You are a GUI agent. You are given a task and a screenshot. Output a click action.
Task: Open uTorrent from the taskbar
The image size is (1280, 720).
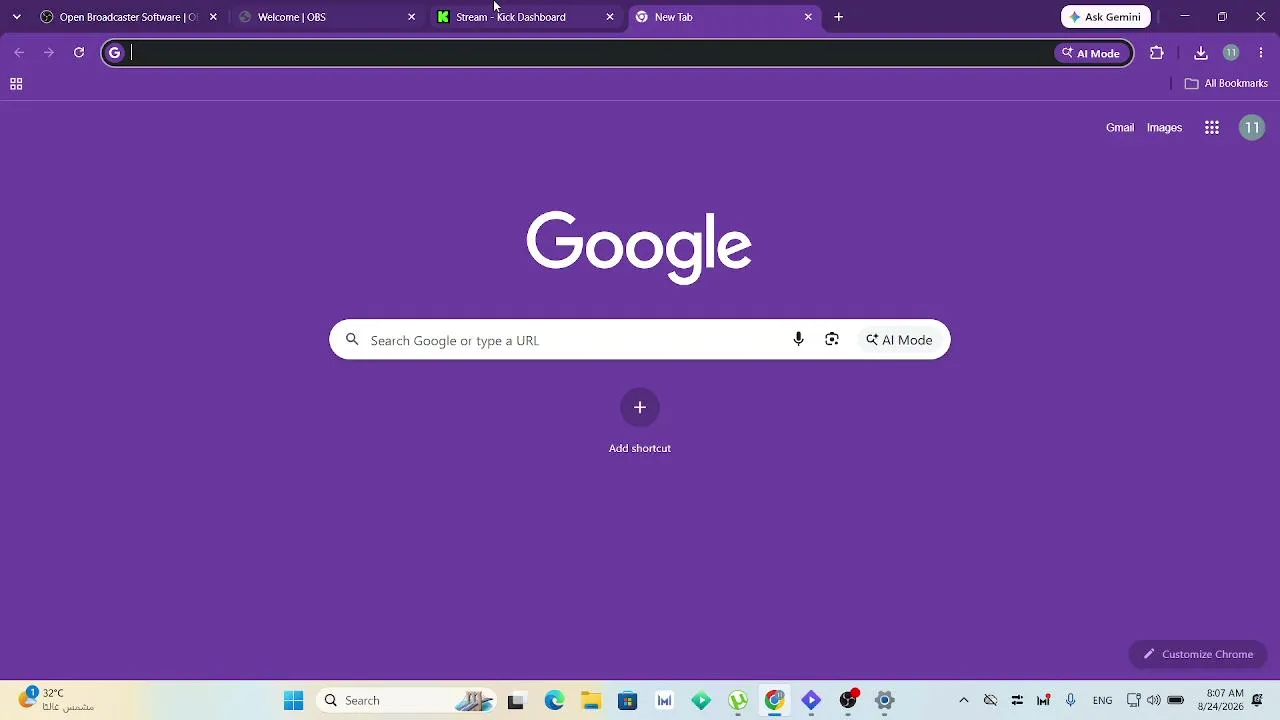[738, 701]
